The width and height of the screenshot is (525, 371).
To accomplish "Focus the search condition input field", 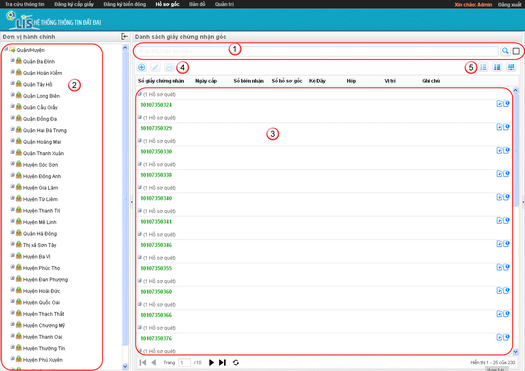I will click(x=317, y=51).
